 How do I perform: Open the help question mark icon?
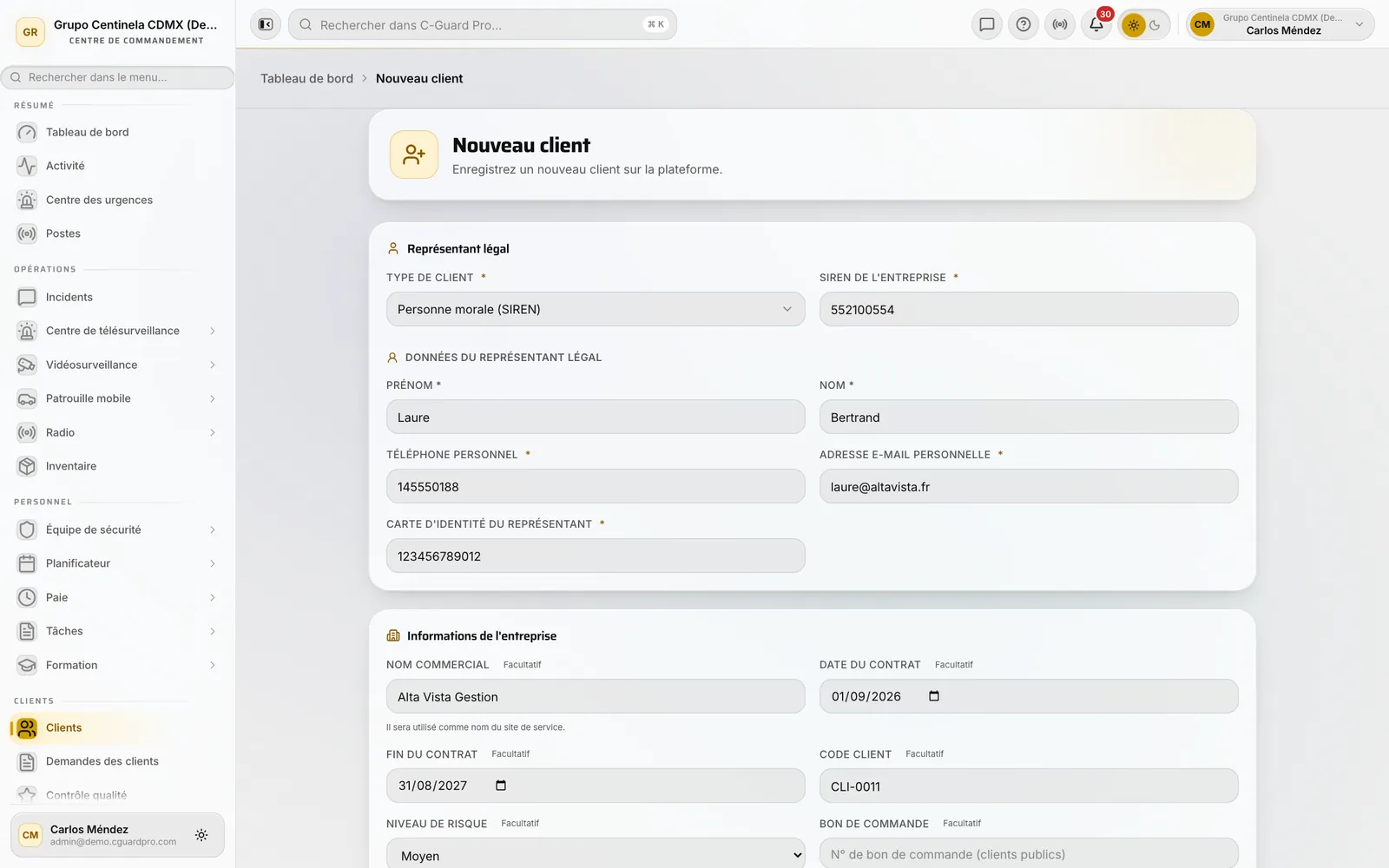click(1024, 24)
